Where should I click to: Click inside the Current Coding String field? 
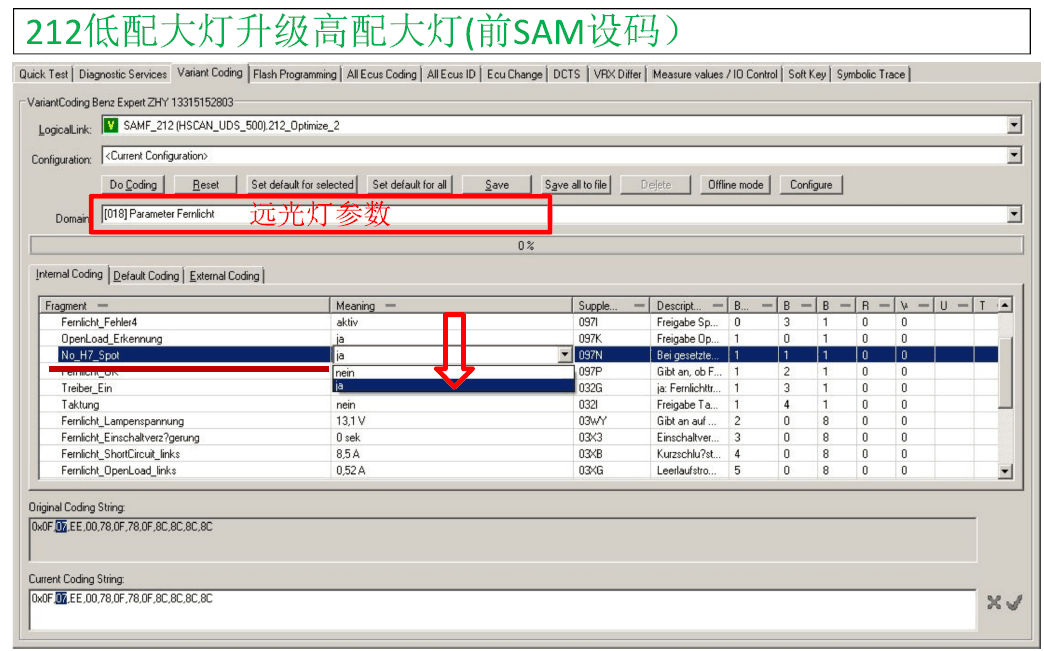coord(500,610)
